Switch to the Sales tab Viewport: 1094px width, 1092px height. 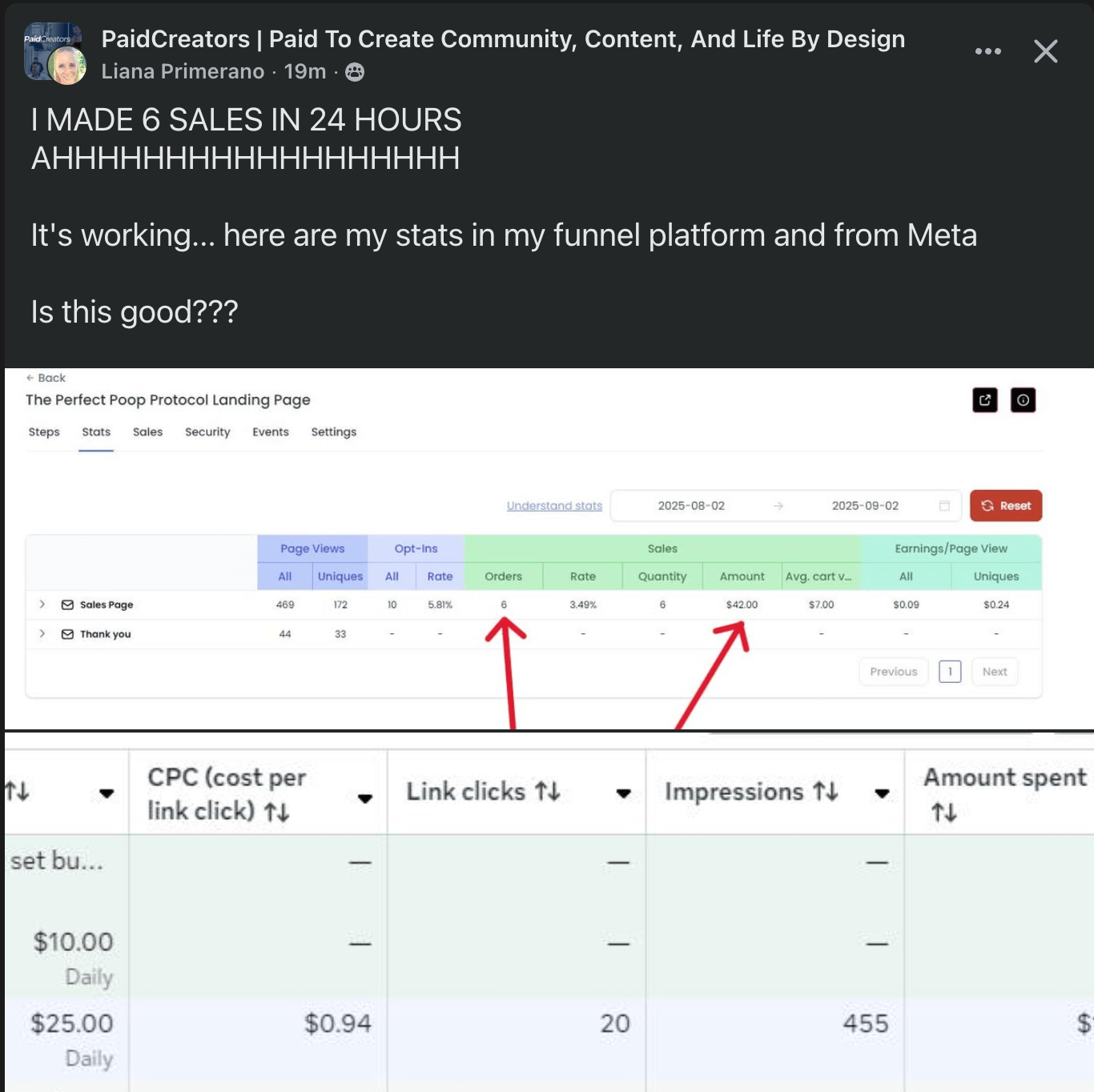147,432
